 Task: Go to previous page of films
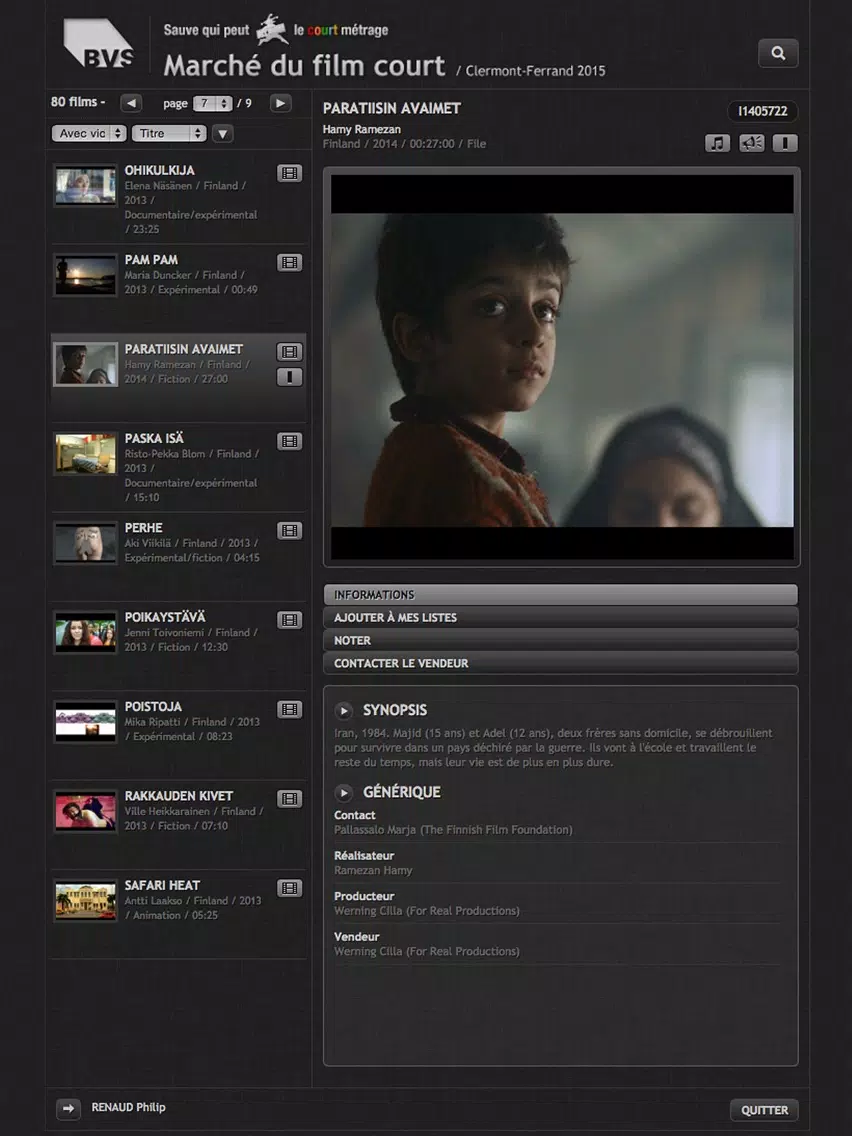coord(130,103)
